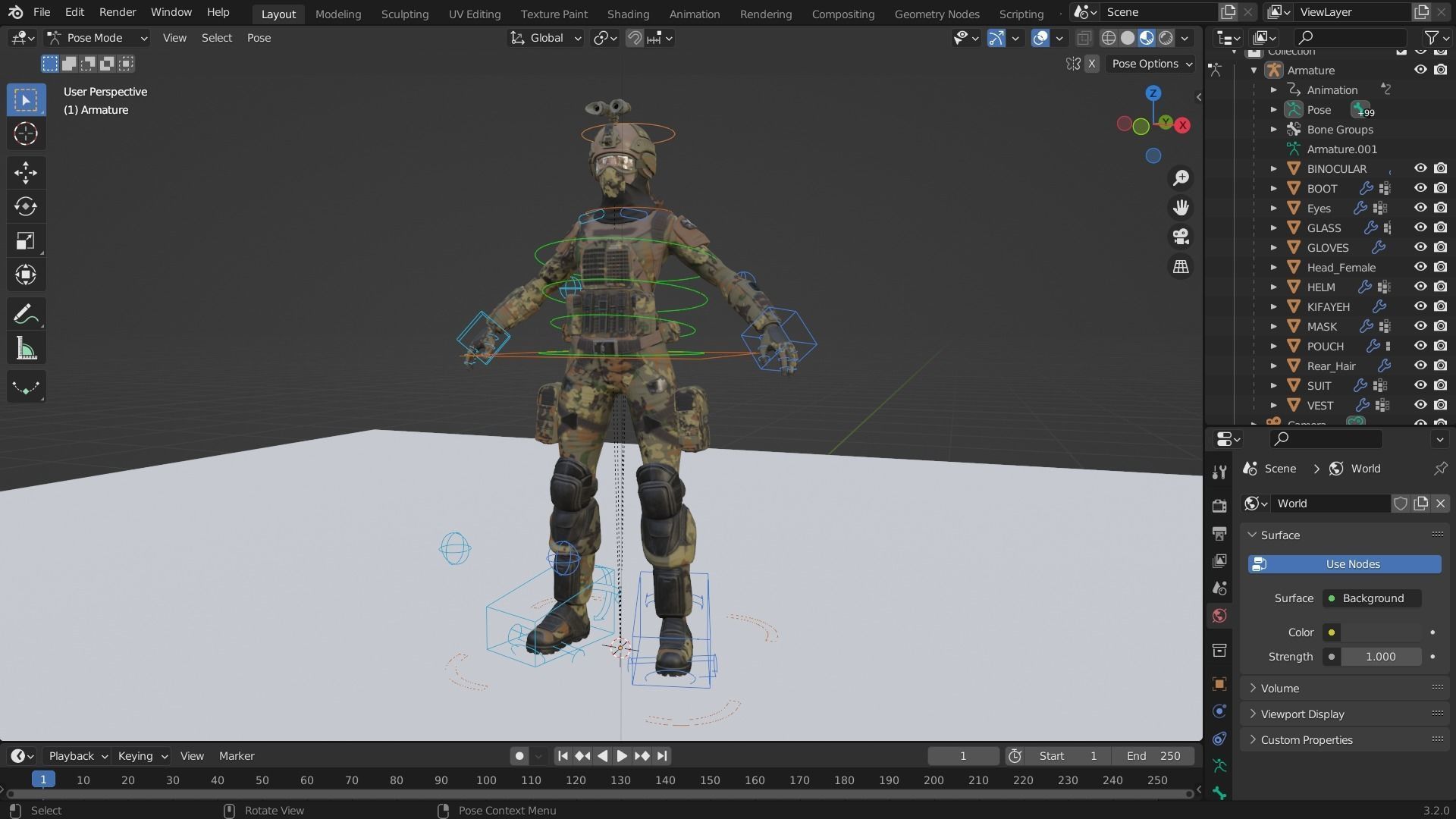
Task: Click the Marker menu in timeline
Action: (x=237, y=756)
